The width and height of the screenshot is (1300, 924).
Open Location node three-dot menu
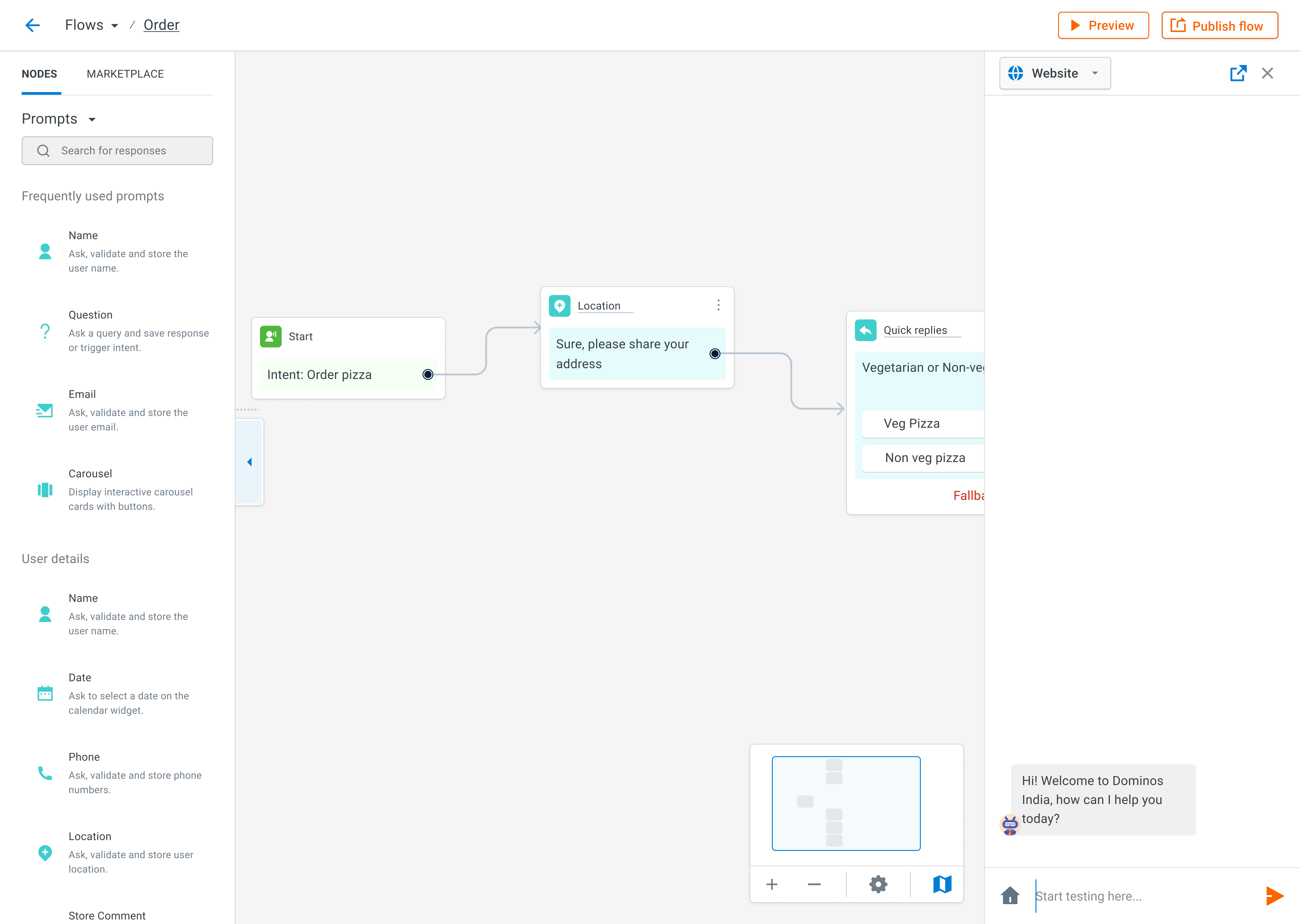[x=718, y=305]
